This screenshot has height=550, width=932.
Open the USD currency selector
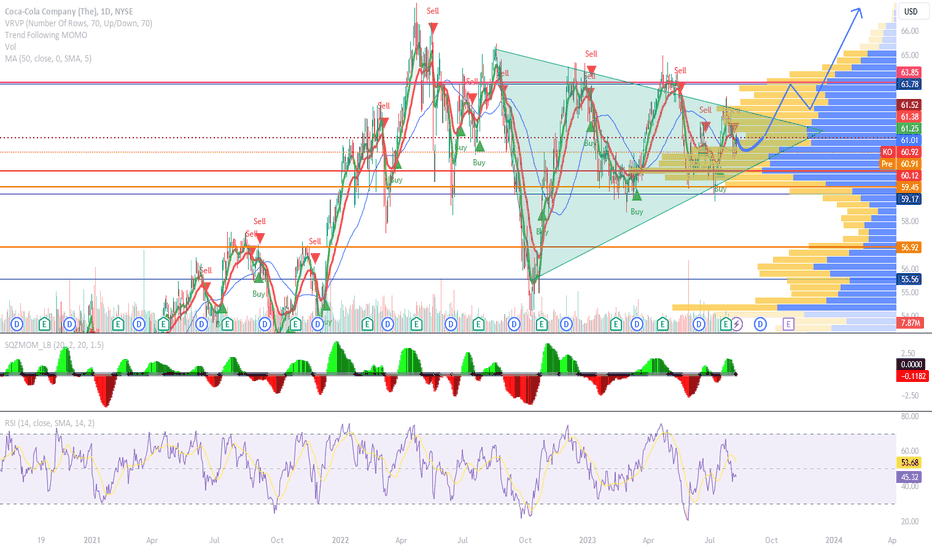tap(911, 11)
